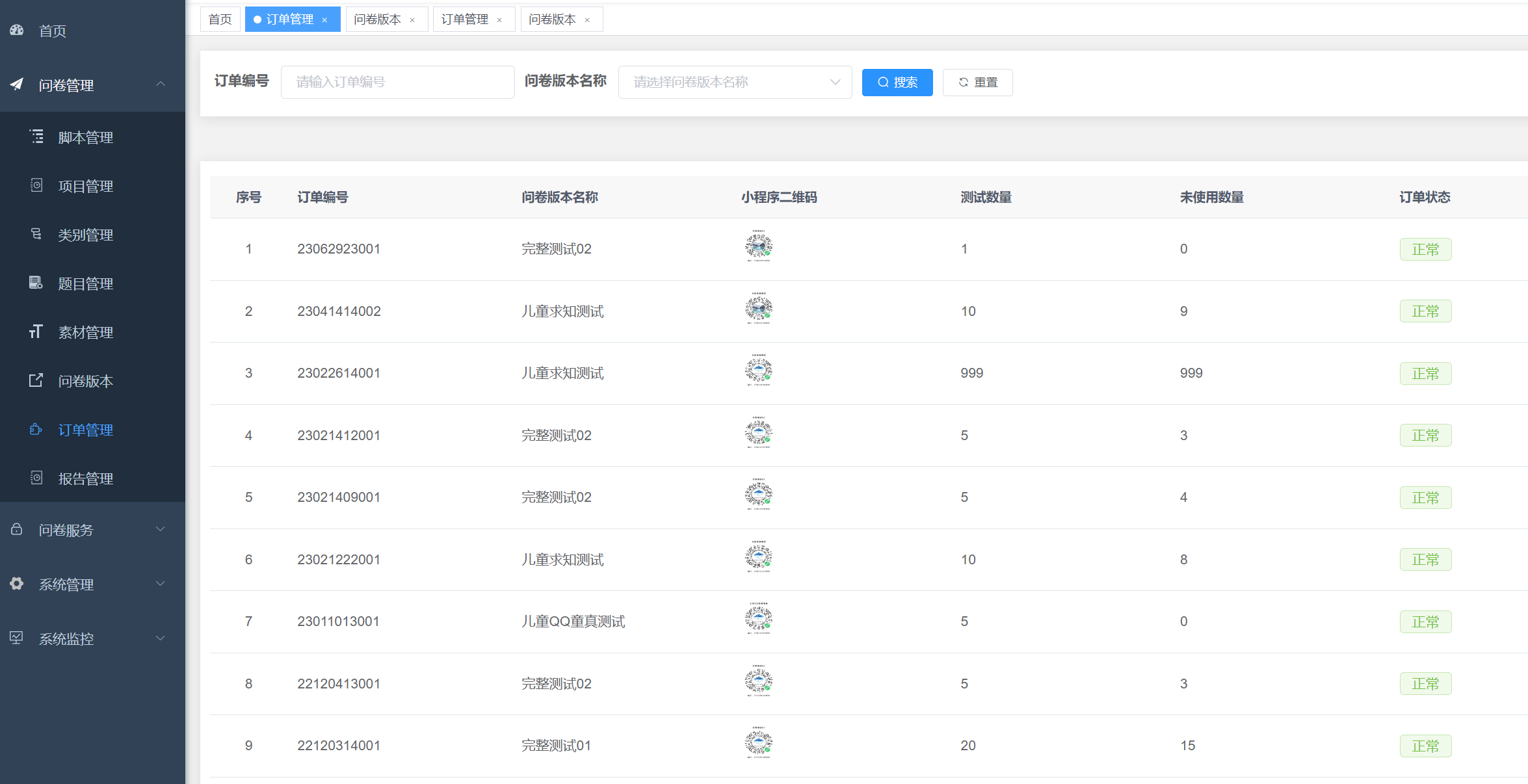1528x784 pixels.
Task: Open QR code thumbnail for order 23021409001
Action: click(x=759, y=494)
